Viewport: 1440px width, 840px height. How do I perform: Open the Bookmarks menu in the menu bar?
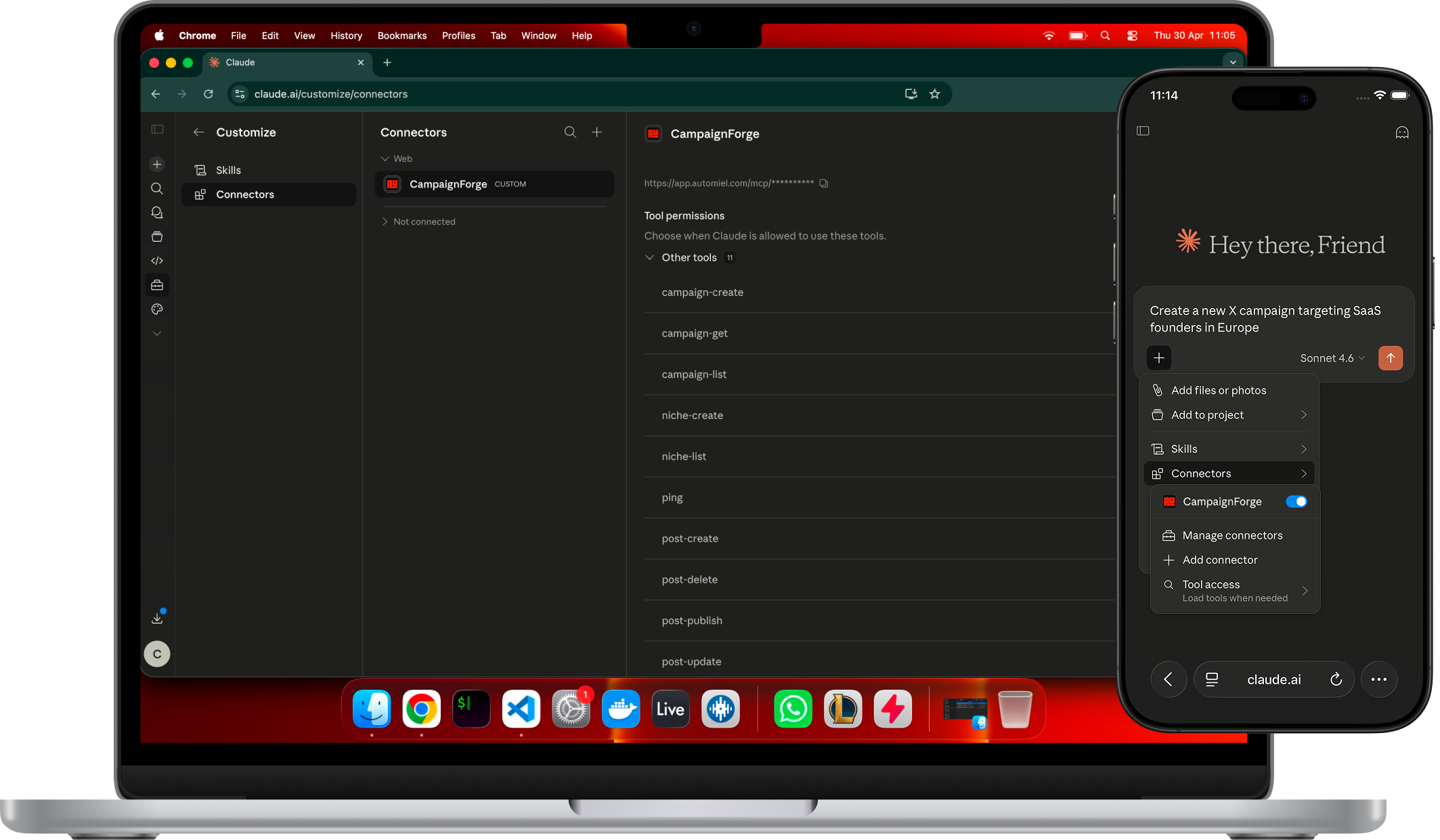[402, 36]
